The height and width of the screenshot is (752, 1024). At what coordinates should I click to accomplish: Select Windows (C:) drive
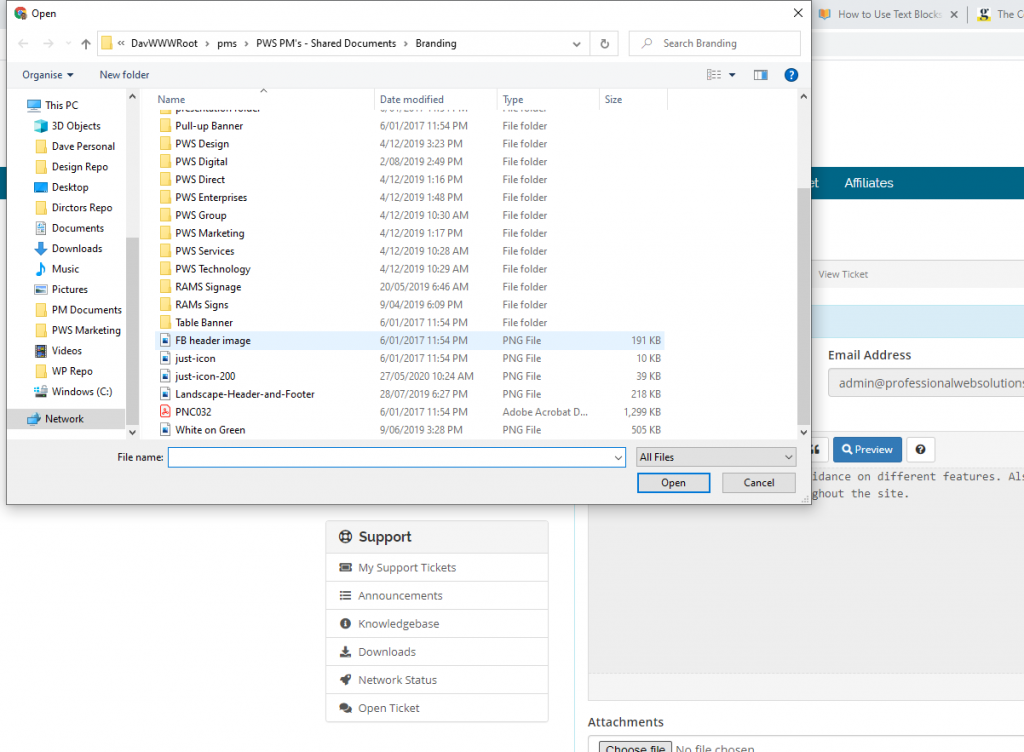82,392
